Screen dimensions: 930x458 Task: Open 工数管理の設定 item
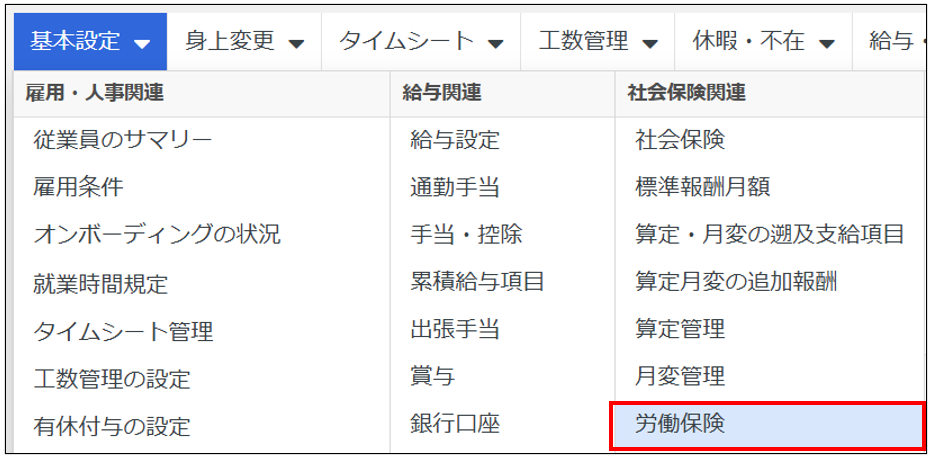tap(112, 379)
